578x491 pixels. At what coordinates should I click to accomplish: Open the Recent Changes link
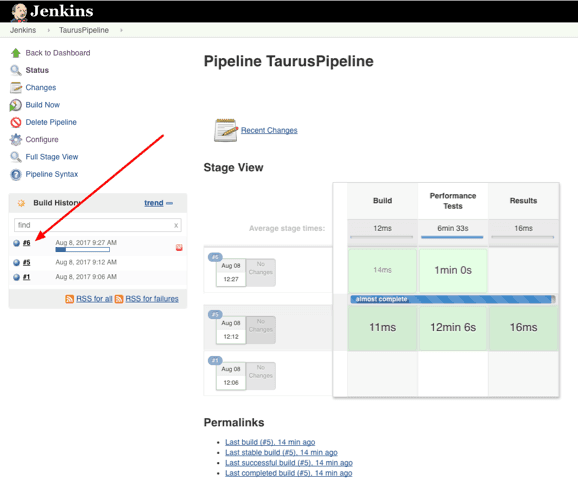click(269, 130)
